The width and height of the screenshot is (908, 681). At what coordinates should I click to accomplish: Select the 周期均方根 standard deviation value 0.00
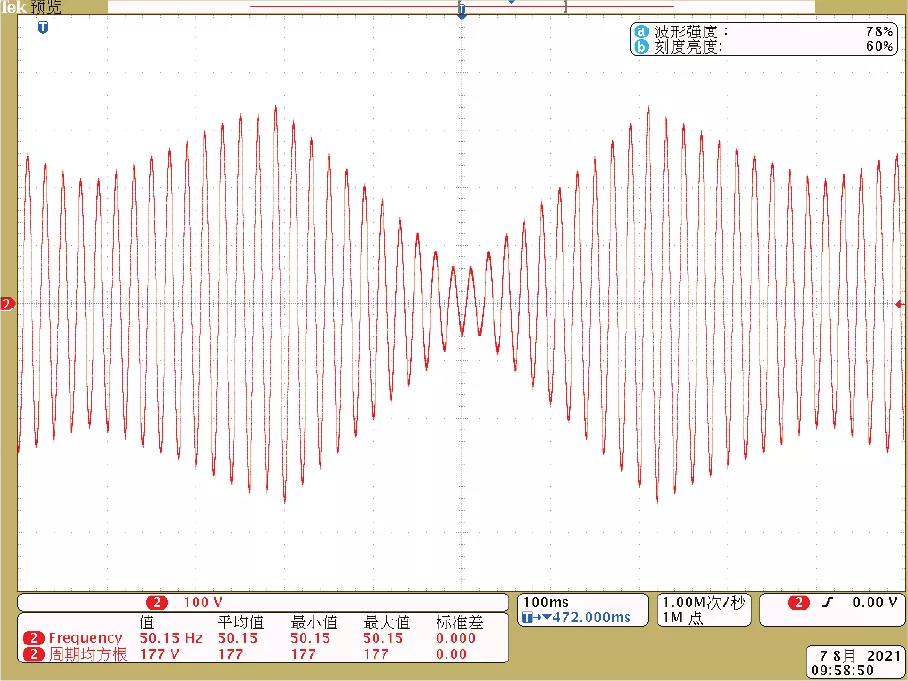(x=451, y=654)
